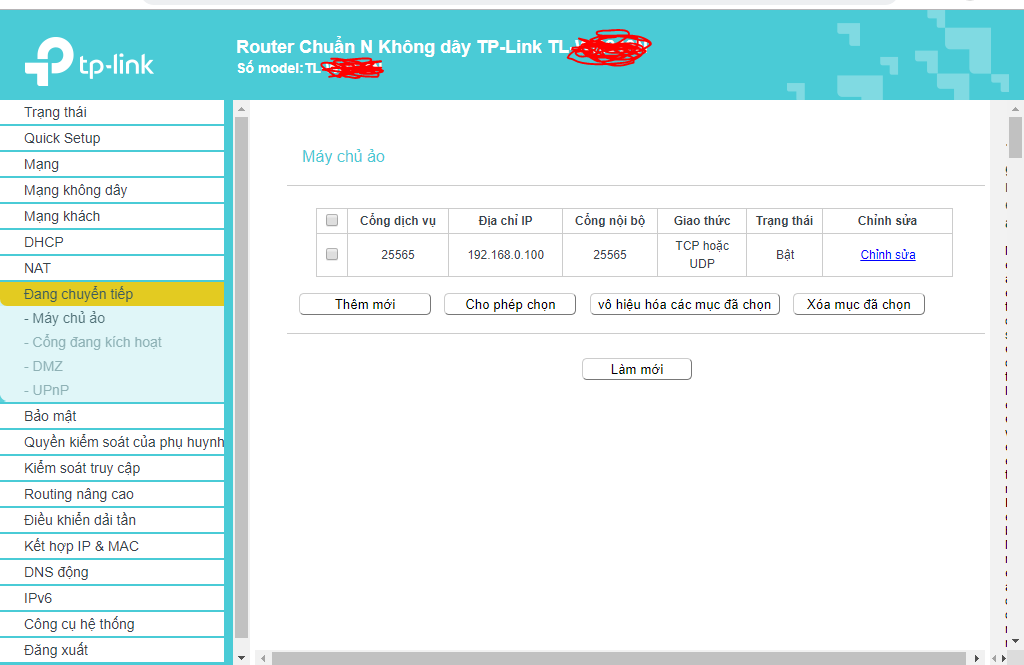Image resolution: width=1024 pixels, height=665 pixels.
Task: Open DNS động menu
Action: [112, 572]
